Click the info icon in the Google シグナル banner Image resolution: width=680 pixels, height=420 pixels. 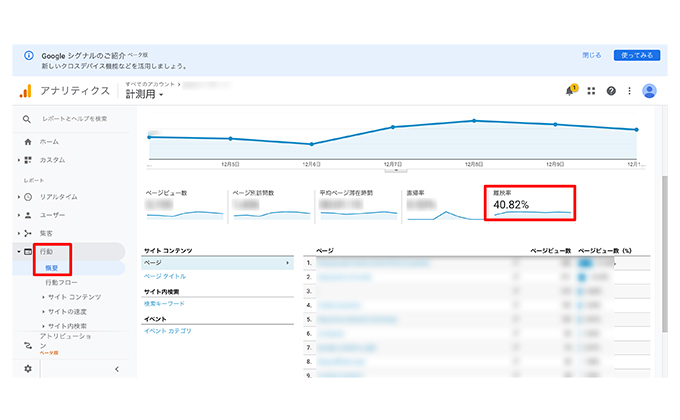coord(29,55)
